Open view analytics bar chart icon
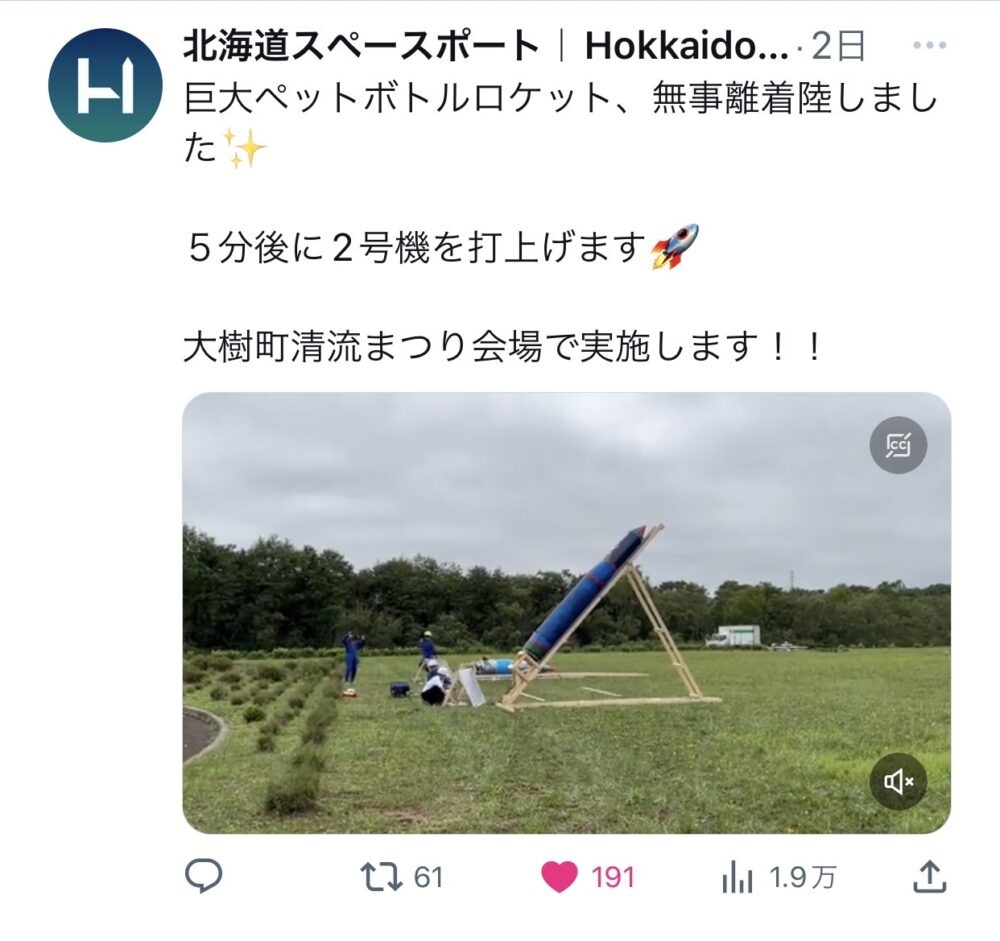This screenshot has height=941, width=1000. pyautogui.click(x=737, y=877)
